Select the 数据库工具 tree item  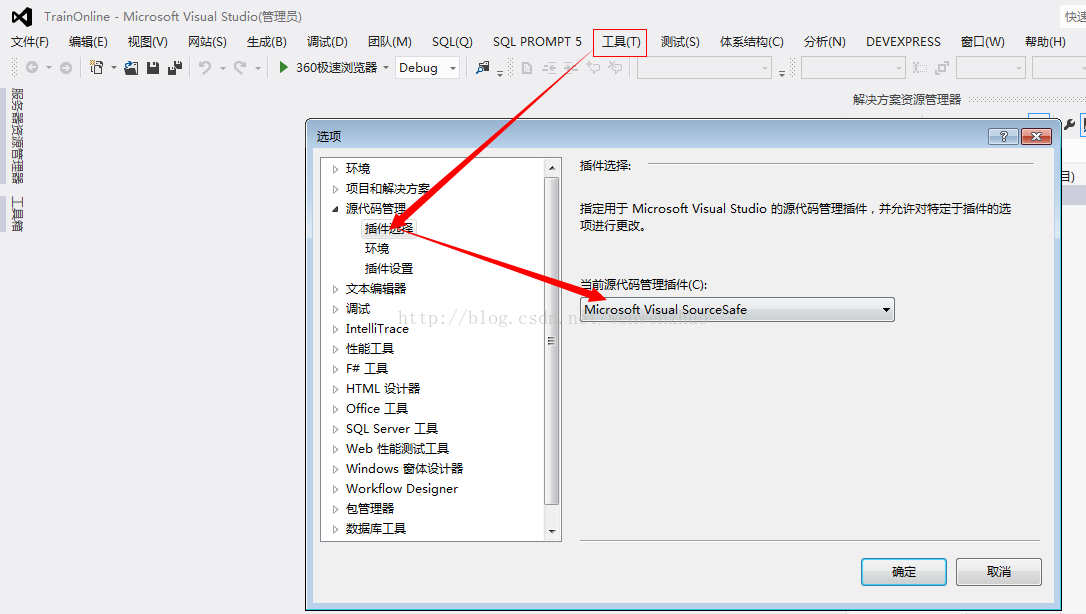pos(375,529)
